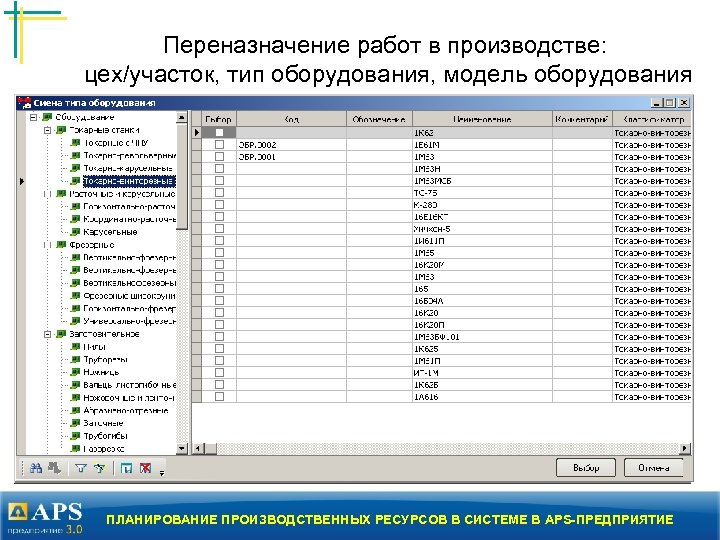This screenshot has height=540, width=720.
Task: Cancel dialog with Отмена button
Action: point(653,468)
